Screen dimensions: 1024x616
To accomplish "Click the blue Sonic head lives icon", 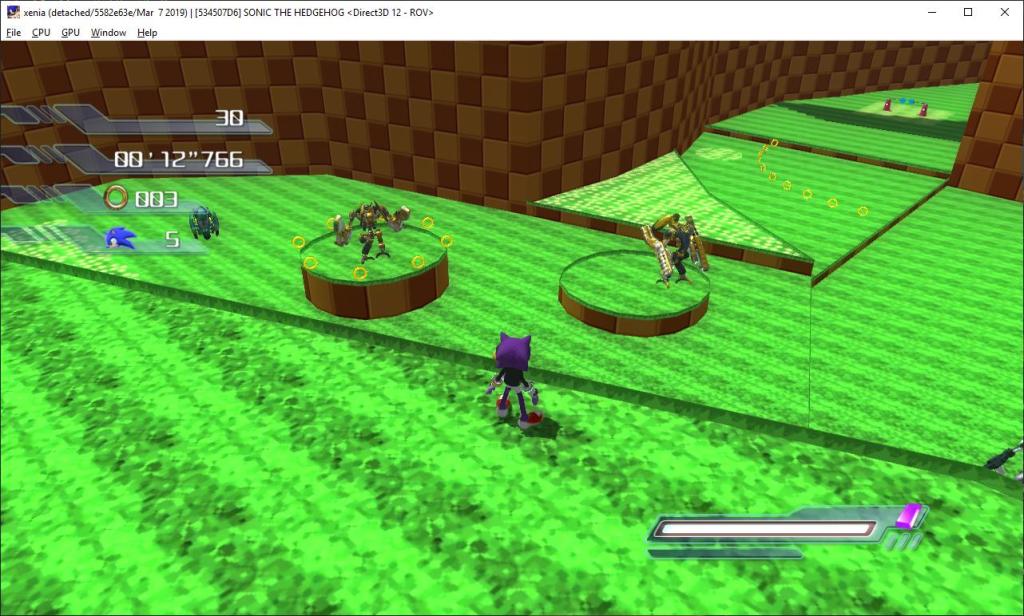I will pyautogui.click(x=121, y=238).
